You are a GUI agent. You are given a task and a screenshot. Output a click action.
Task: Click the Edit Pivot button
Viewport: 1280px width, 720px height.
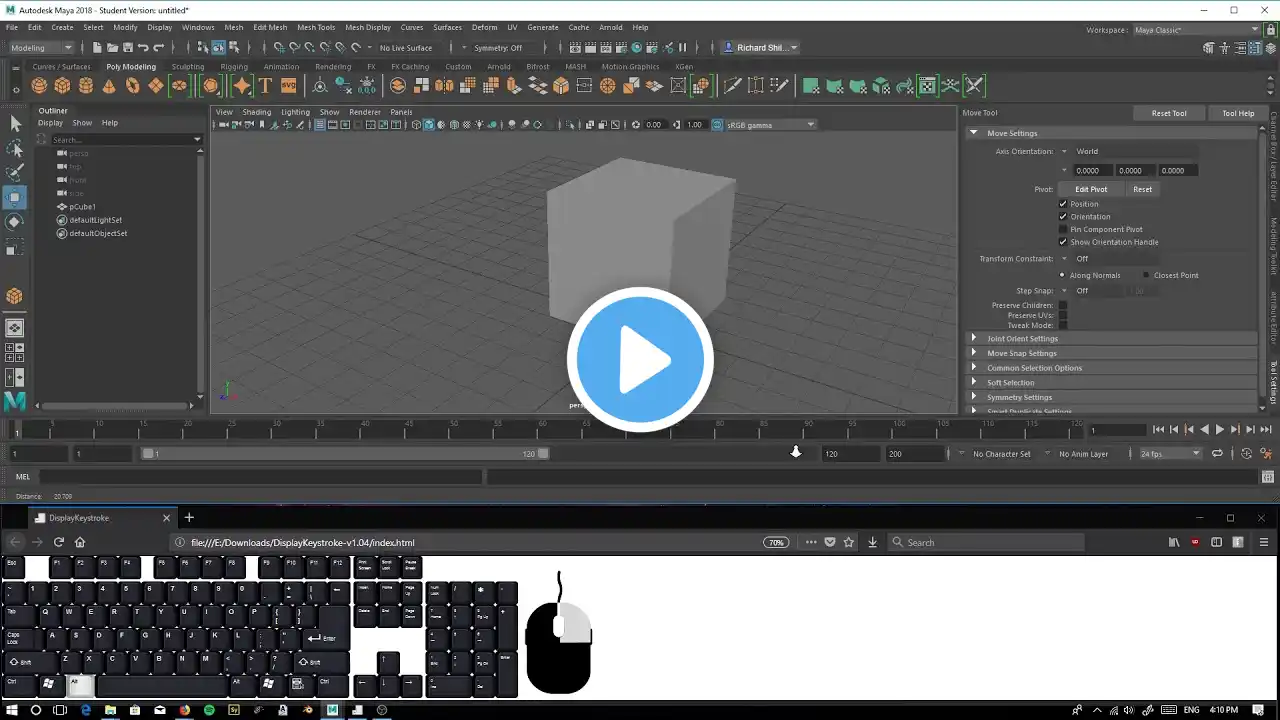1091,189
